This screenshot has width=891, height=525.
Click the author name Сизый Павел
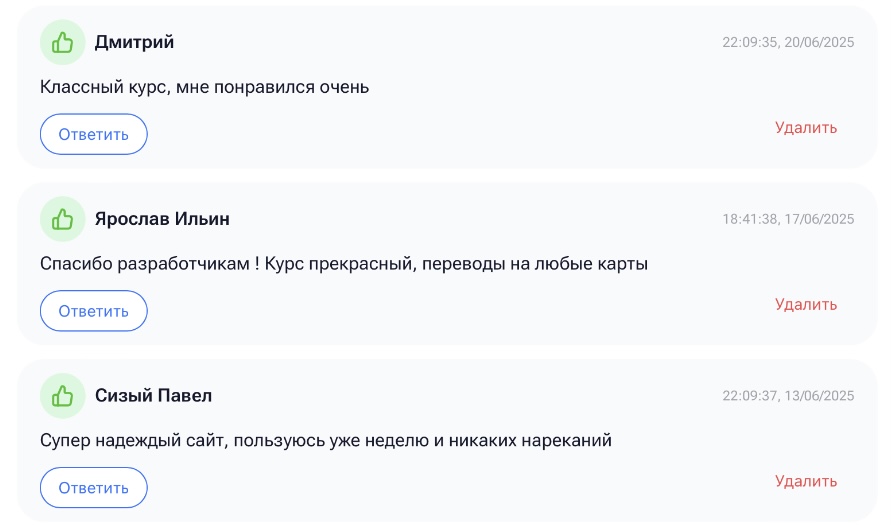153,396
